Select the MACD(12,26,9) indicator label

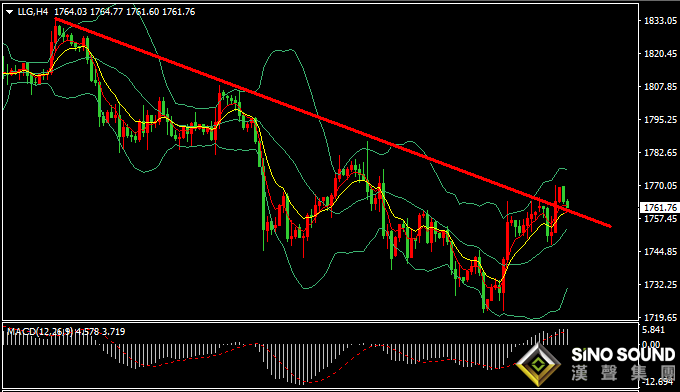[x=40, y=332]
